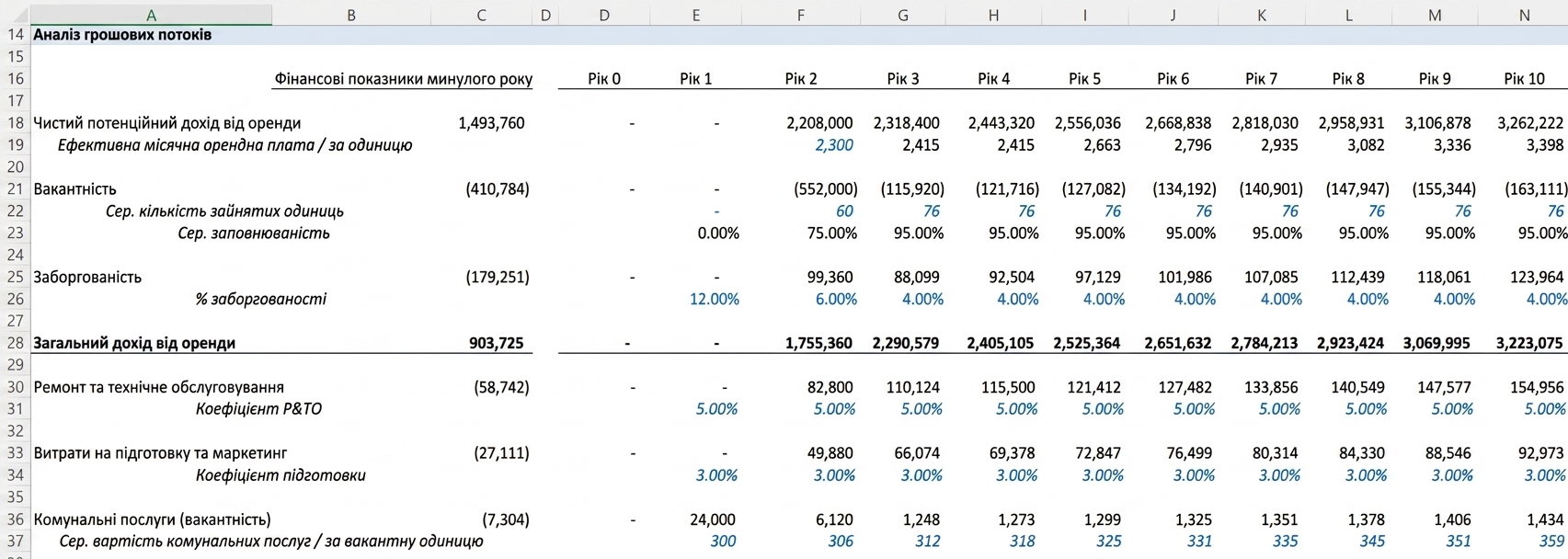Screen dimensions: 1568x559
Task: Select column B header
Action: 350,15
